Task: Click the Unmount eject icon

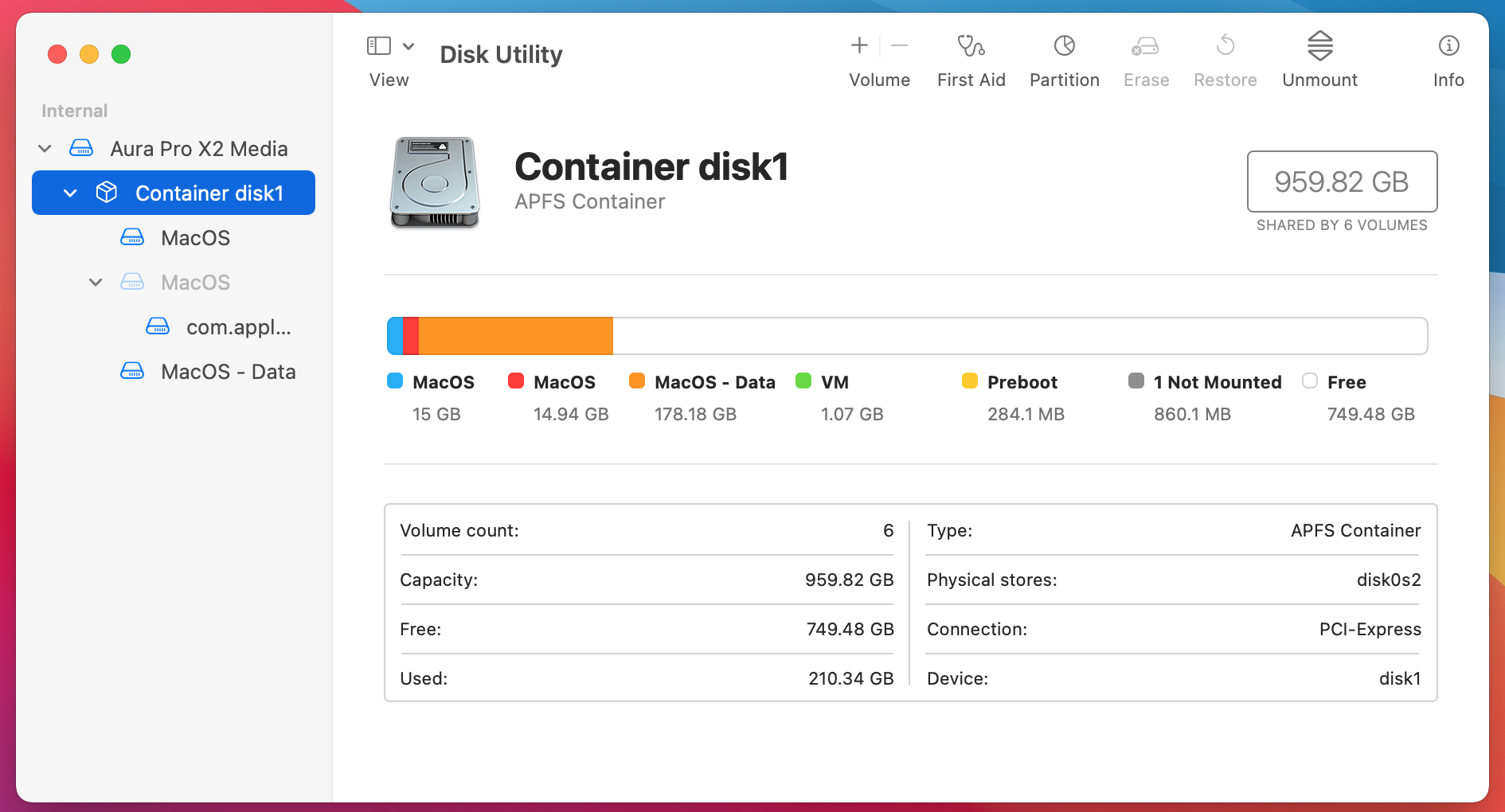Action: click(1319, 46)
